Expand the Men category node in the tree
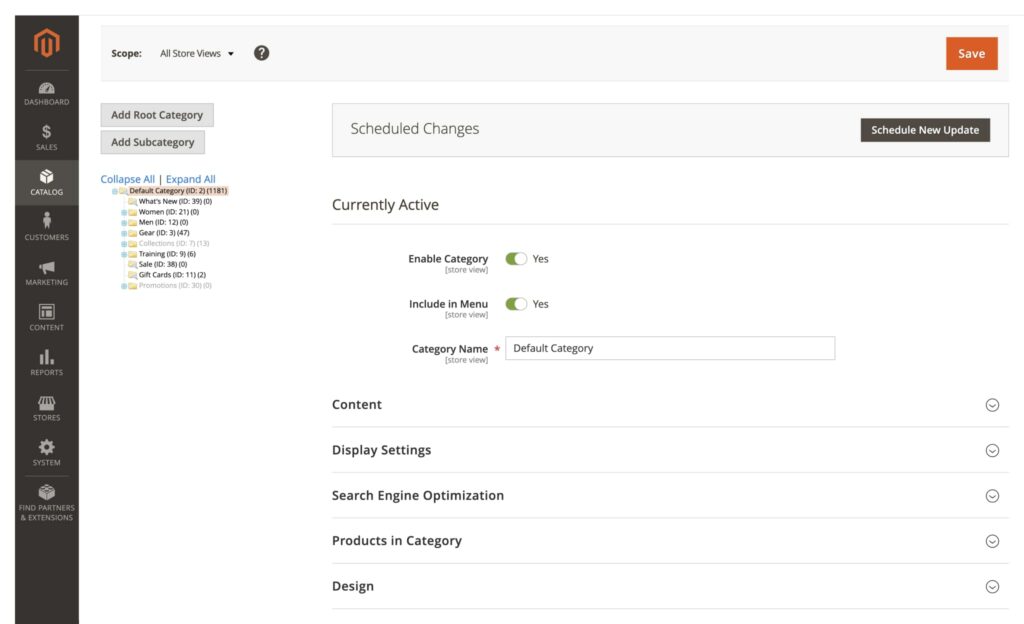Image resolution: width=1024 pixels, height=624 pixels. tap(124, 223)
